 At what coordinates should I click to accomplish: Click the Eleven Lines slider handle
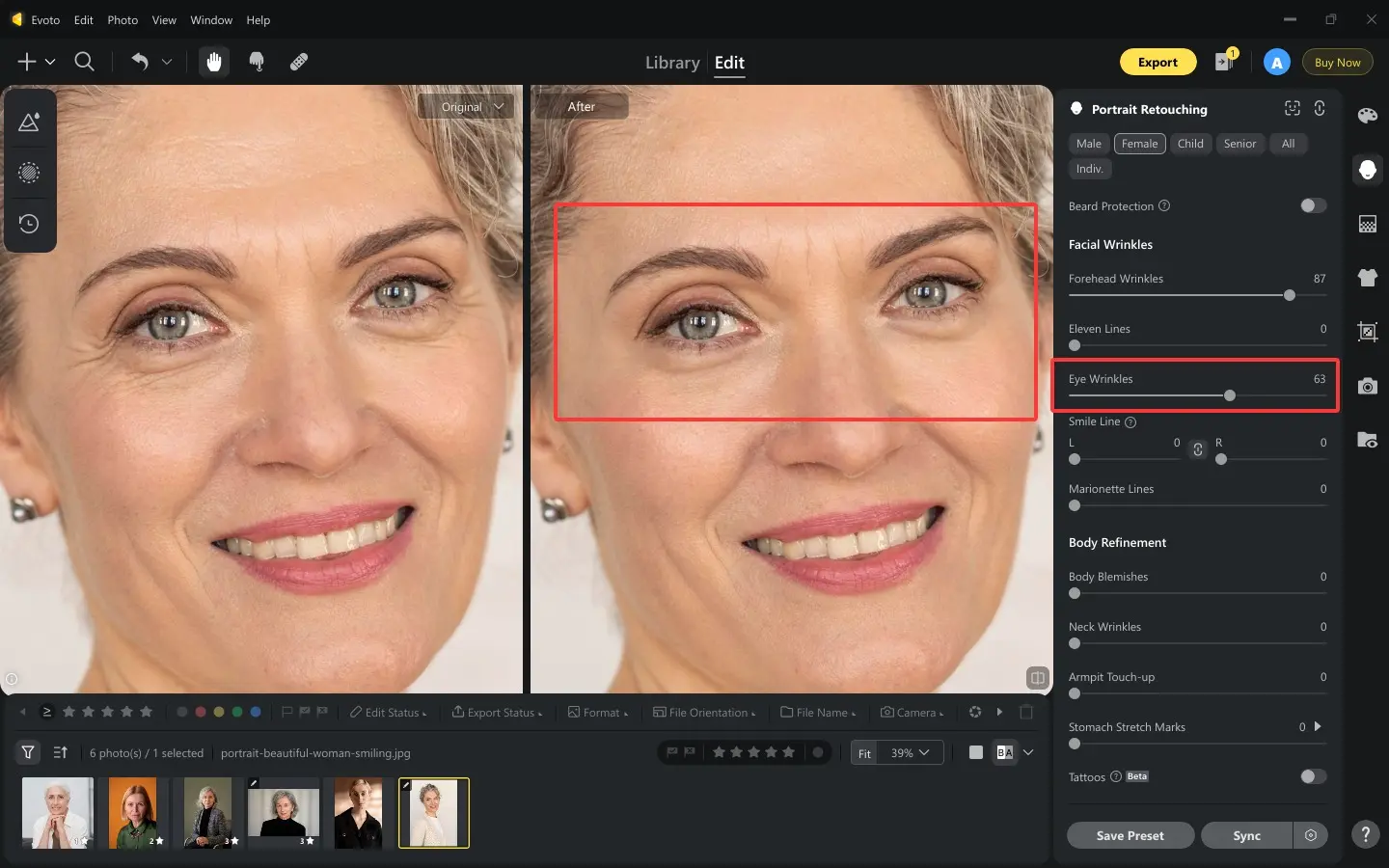click(x=1075, y=345)
